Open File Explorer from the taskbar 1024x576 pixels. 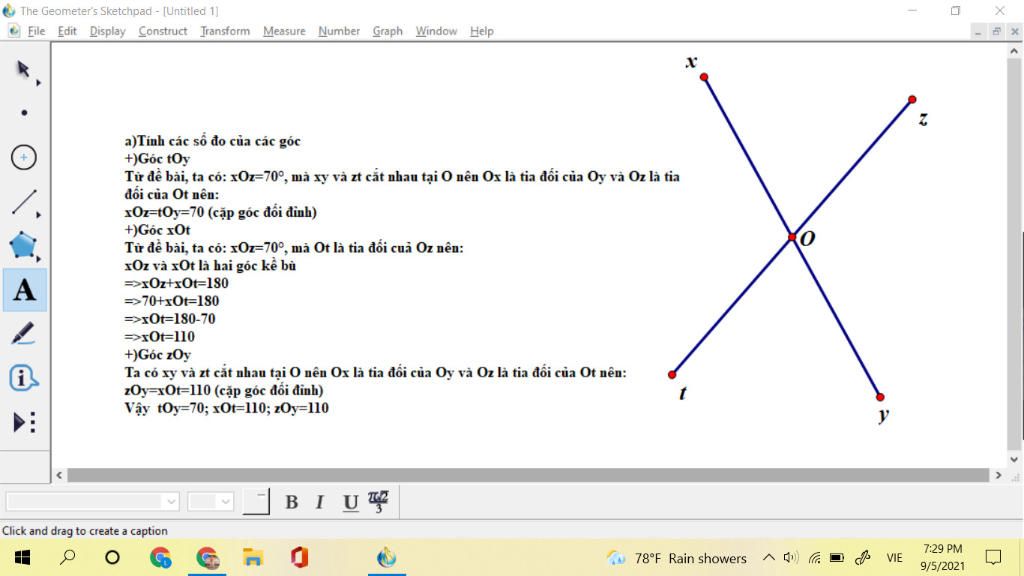pos(253,558)
